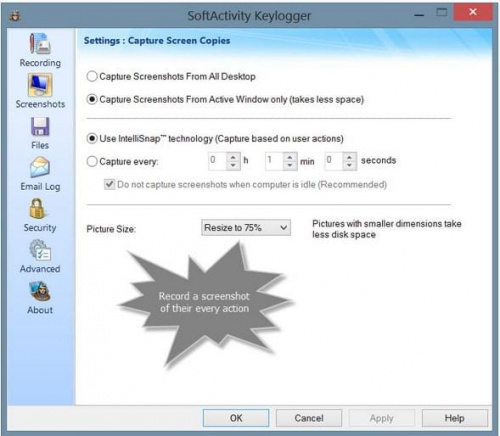Increase the hours spinner value
Image resolution: width=500 pixels, height=436 pixels.
click(x=233, y=157)
